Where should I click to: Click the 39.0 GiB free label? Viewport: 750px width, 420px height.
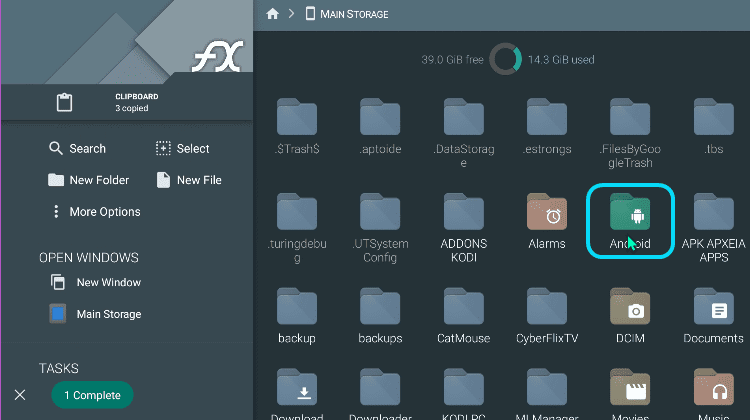pos(452,60)
